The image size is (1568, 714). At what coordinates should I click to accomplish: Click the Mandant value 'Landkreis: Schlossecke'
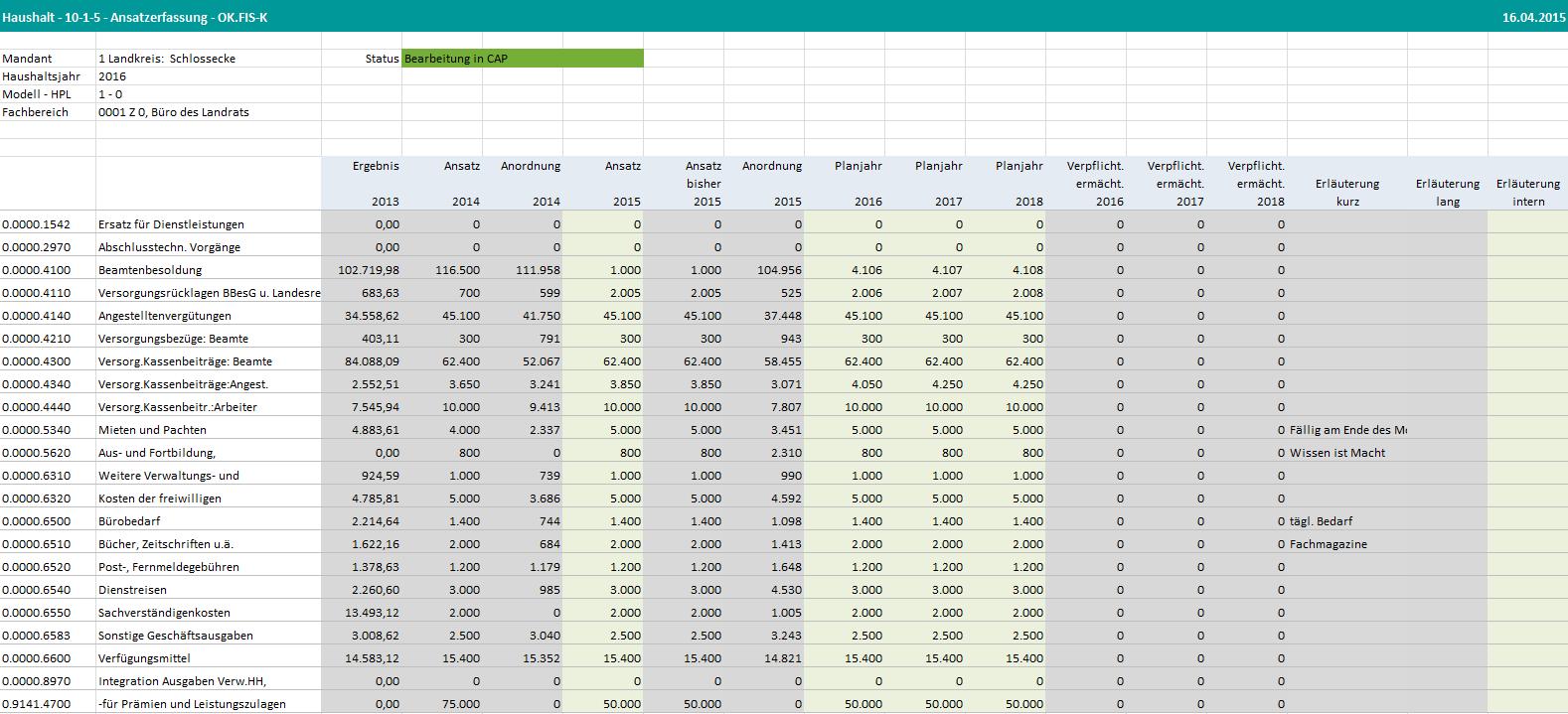coord(171,59)
